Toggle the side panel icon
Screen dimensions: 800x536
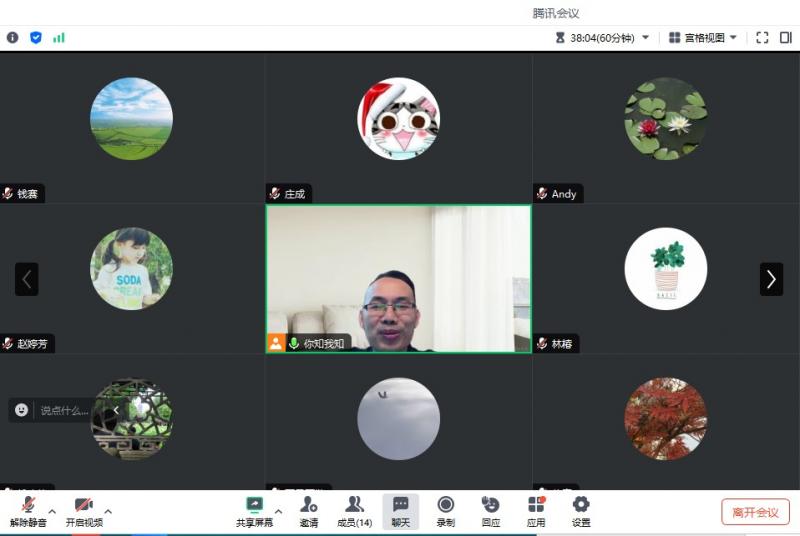[x=786, y=38]
